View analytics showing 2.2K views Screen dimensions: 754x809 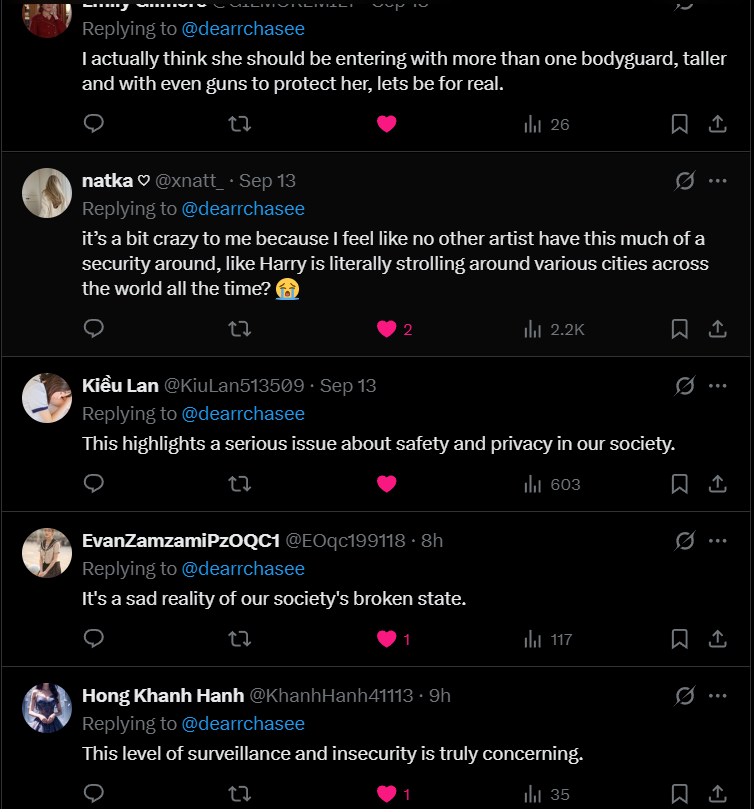[554, 329]
